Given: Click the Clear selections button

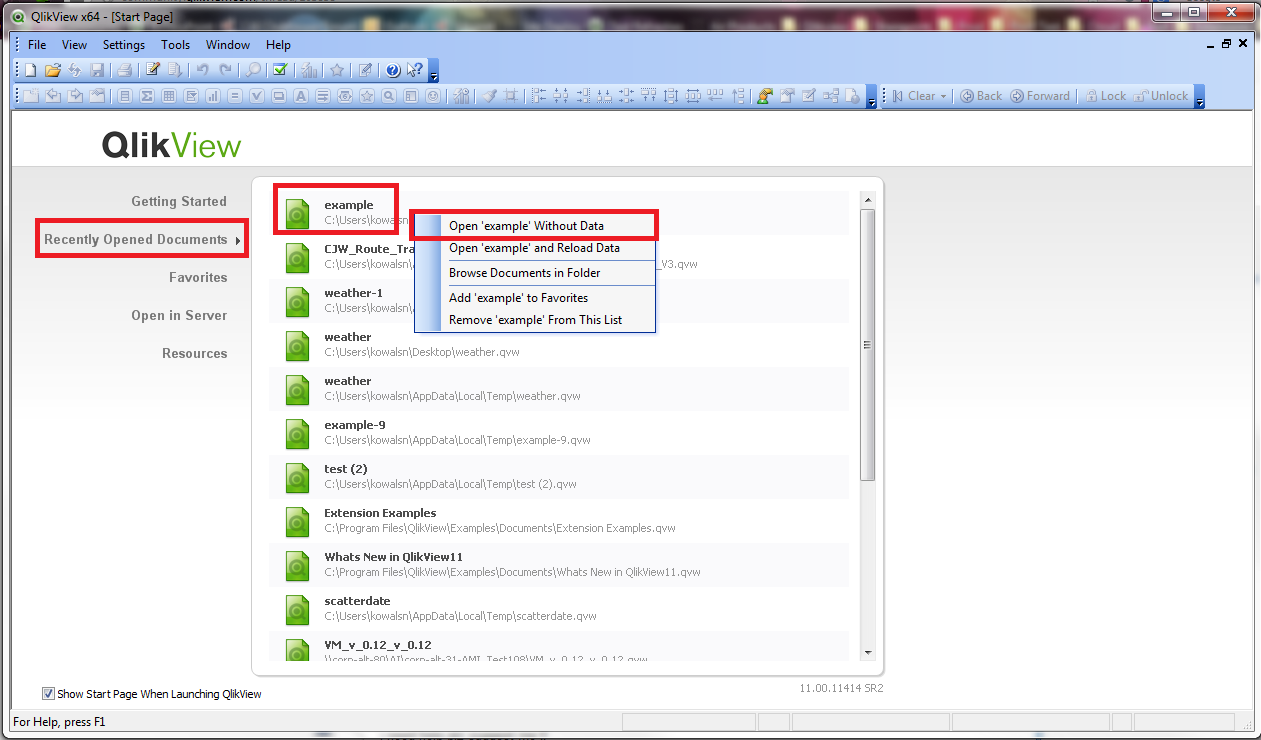Looking at the screenshot, I should pos(912,96).
